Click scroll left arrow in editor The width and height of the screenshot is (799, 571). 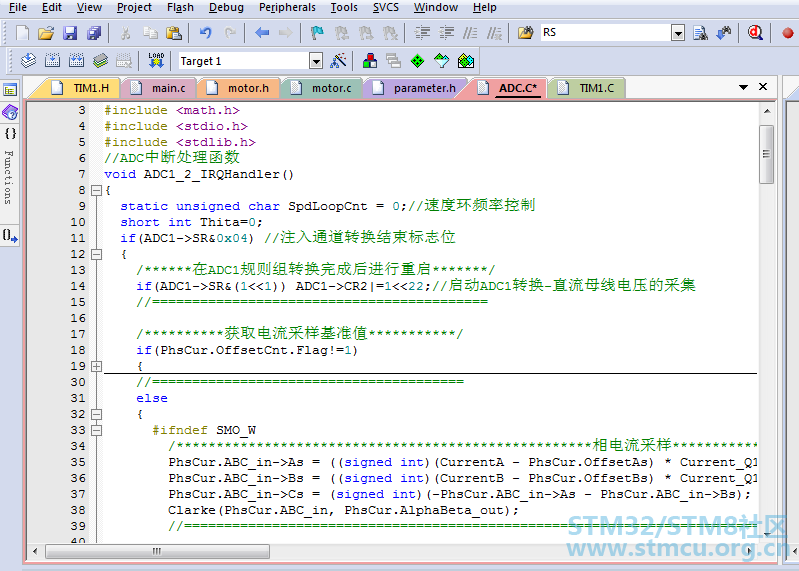pyautogui.click(x=35, y=551)
